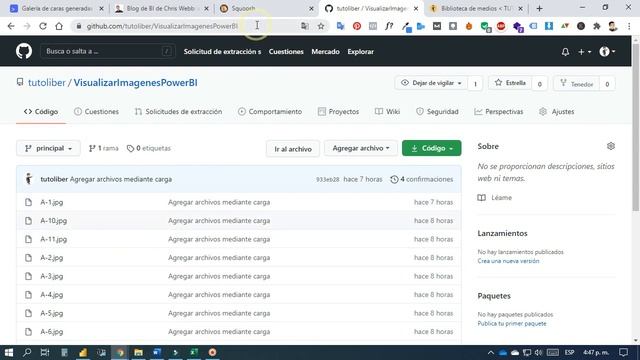Screen dimensions: 640x360
Task: Open the VisualizarImagenesPowerBI repository link
Action: point(136,83)
